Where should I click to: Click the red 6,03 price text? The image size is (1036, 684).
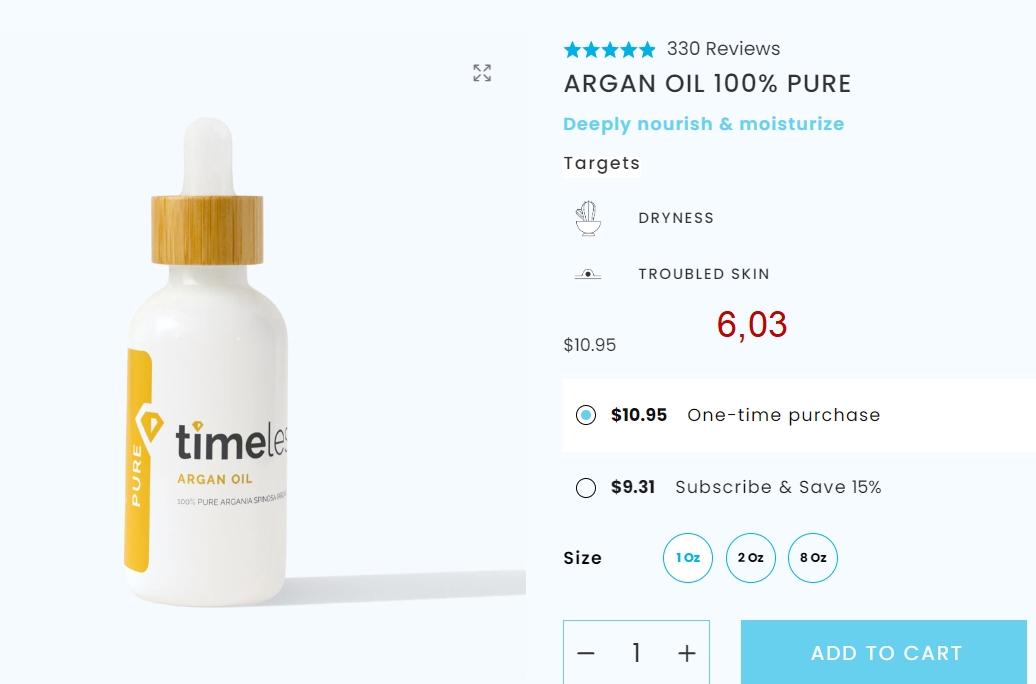point(752,325)
